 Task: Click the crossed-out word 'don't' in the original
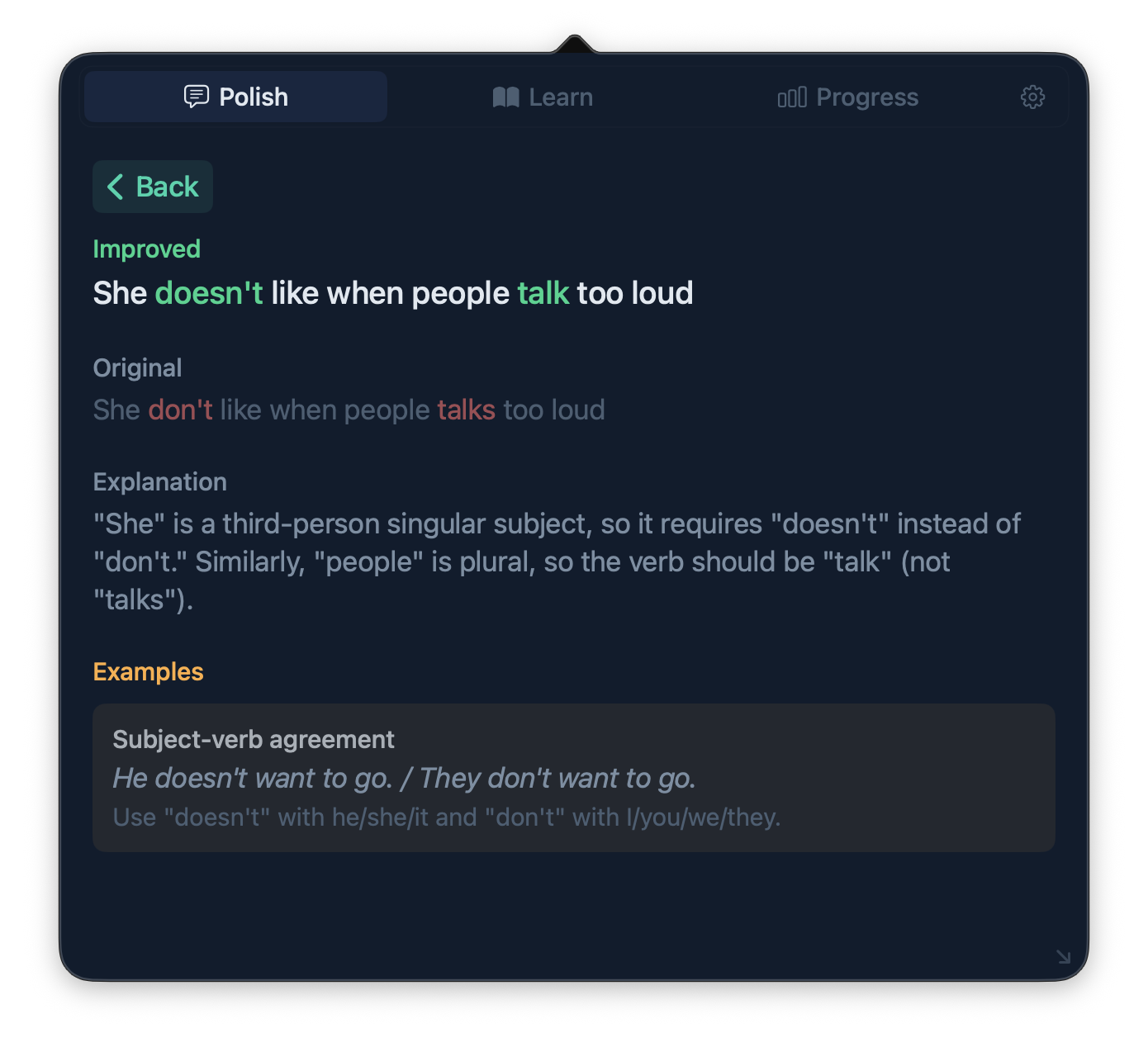click(180, 410)
